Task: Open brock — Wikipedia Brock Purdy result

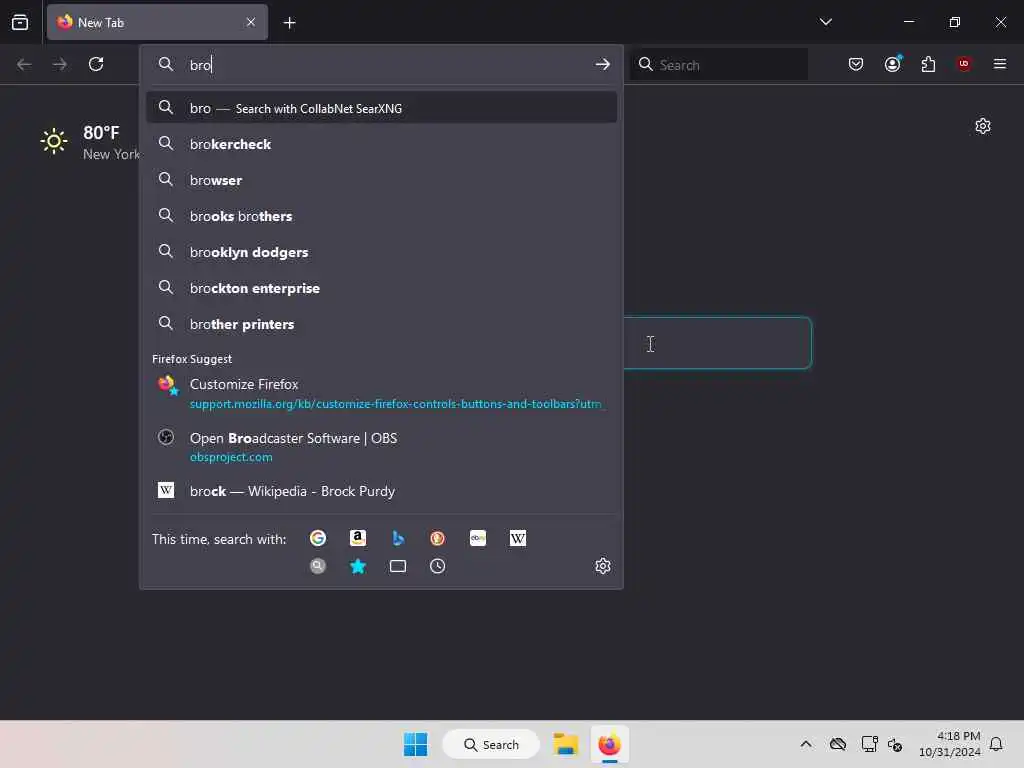Action: tap(381, 491)
